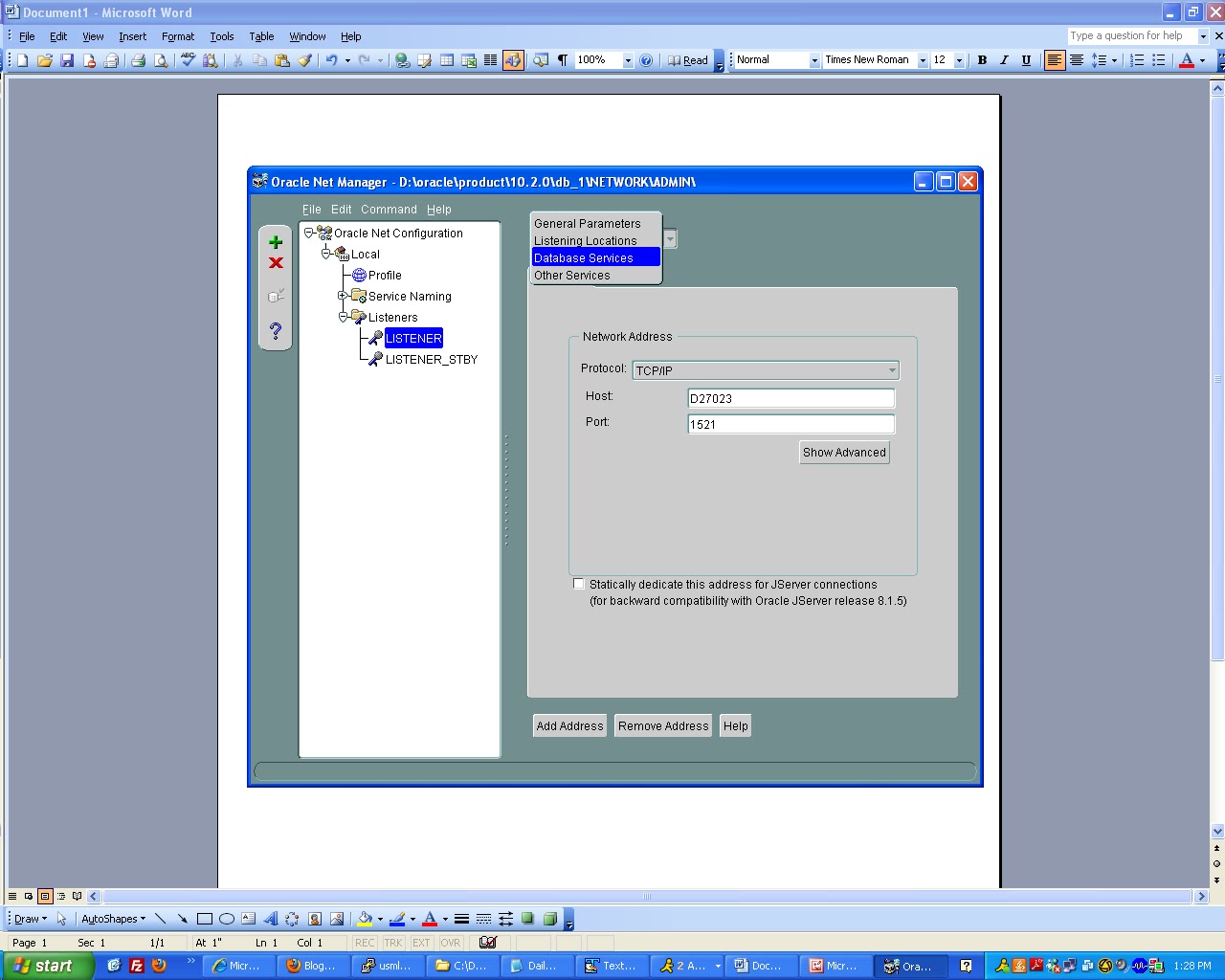Toggle Underline formatting
This screenshot has height=980, width=1225.
click(x=1026, y=60)
